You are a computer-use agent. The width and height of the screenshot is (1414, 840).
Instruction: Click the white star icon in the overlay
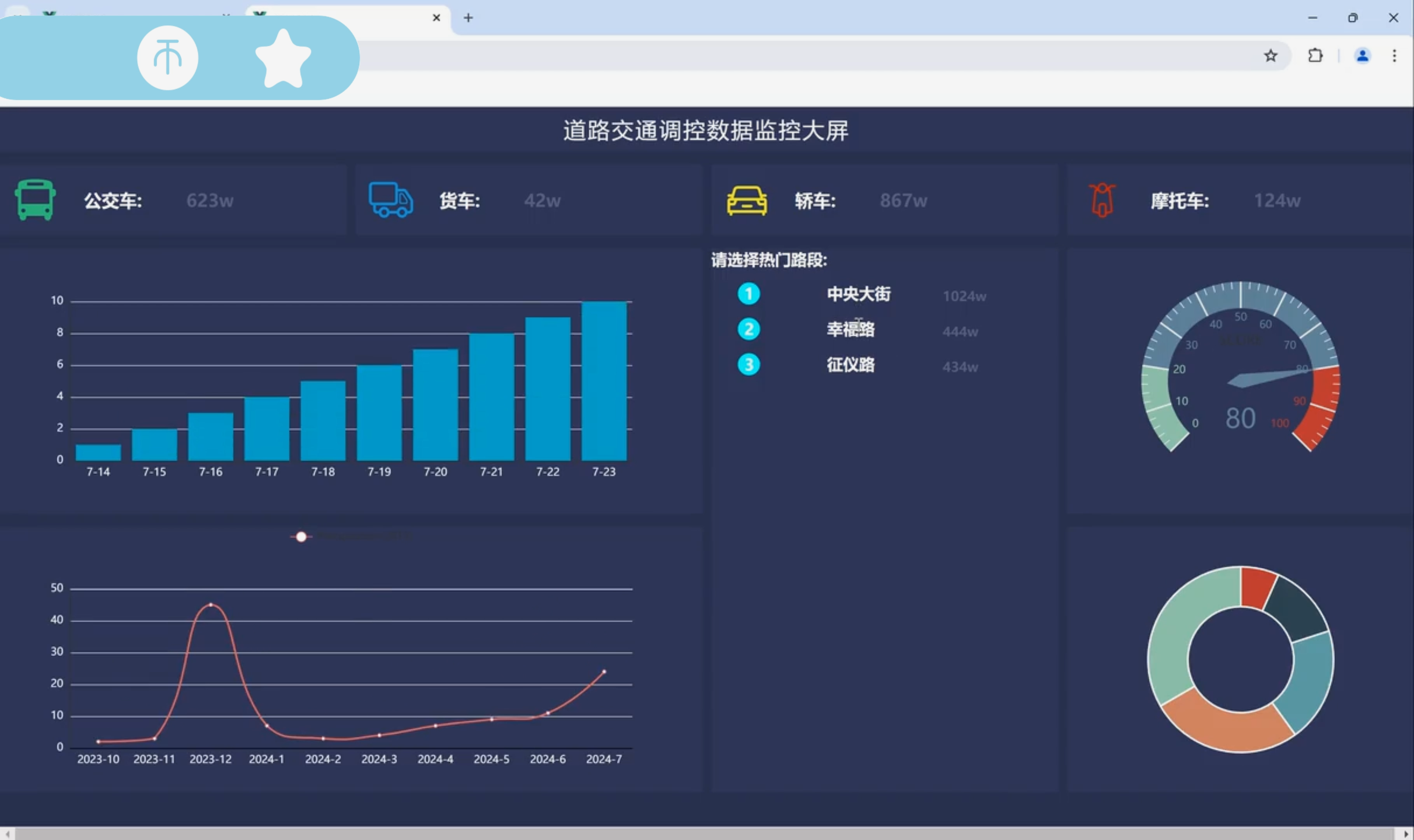pyautogui.click(x=283, y=58)
